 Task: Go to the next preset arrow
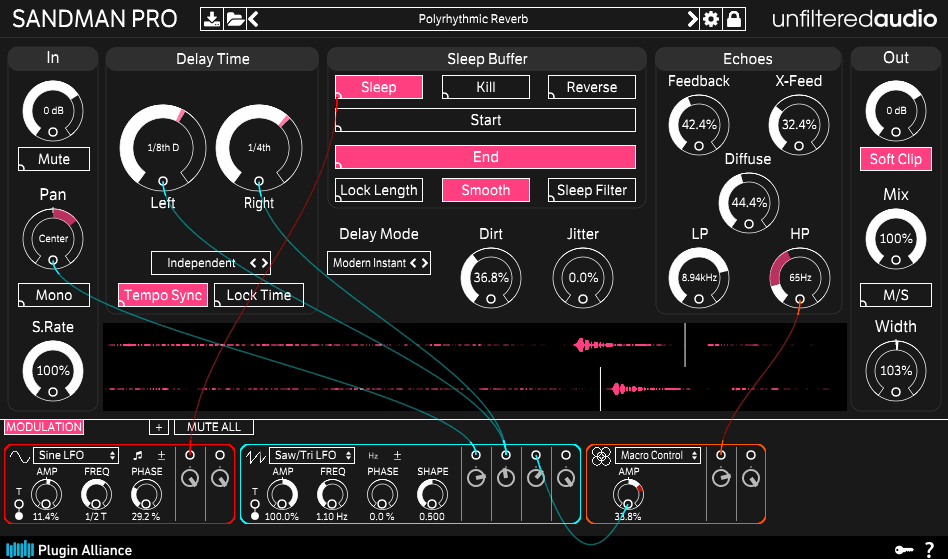692,19
